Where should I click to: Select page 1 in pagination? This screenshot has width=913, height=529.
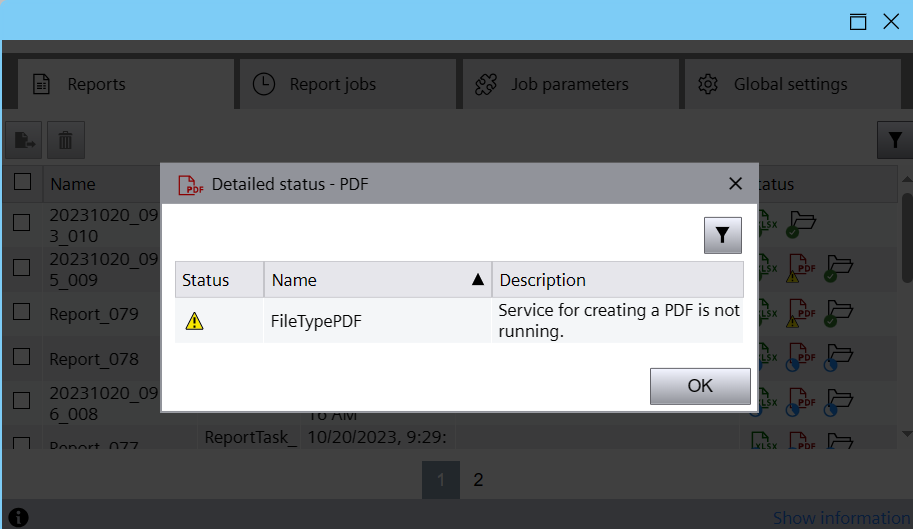(x=441, y=480)
